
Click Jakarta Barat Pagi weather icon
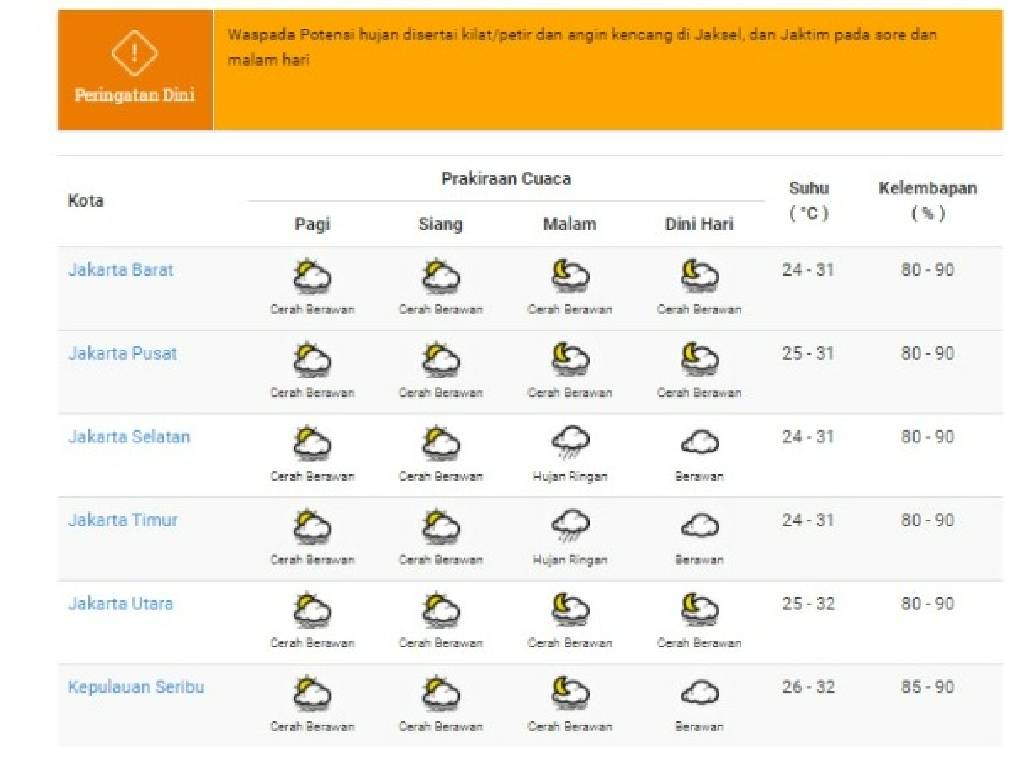[x=312, y=276]
